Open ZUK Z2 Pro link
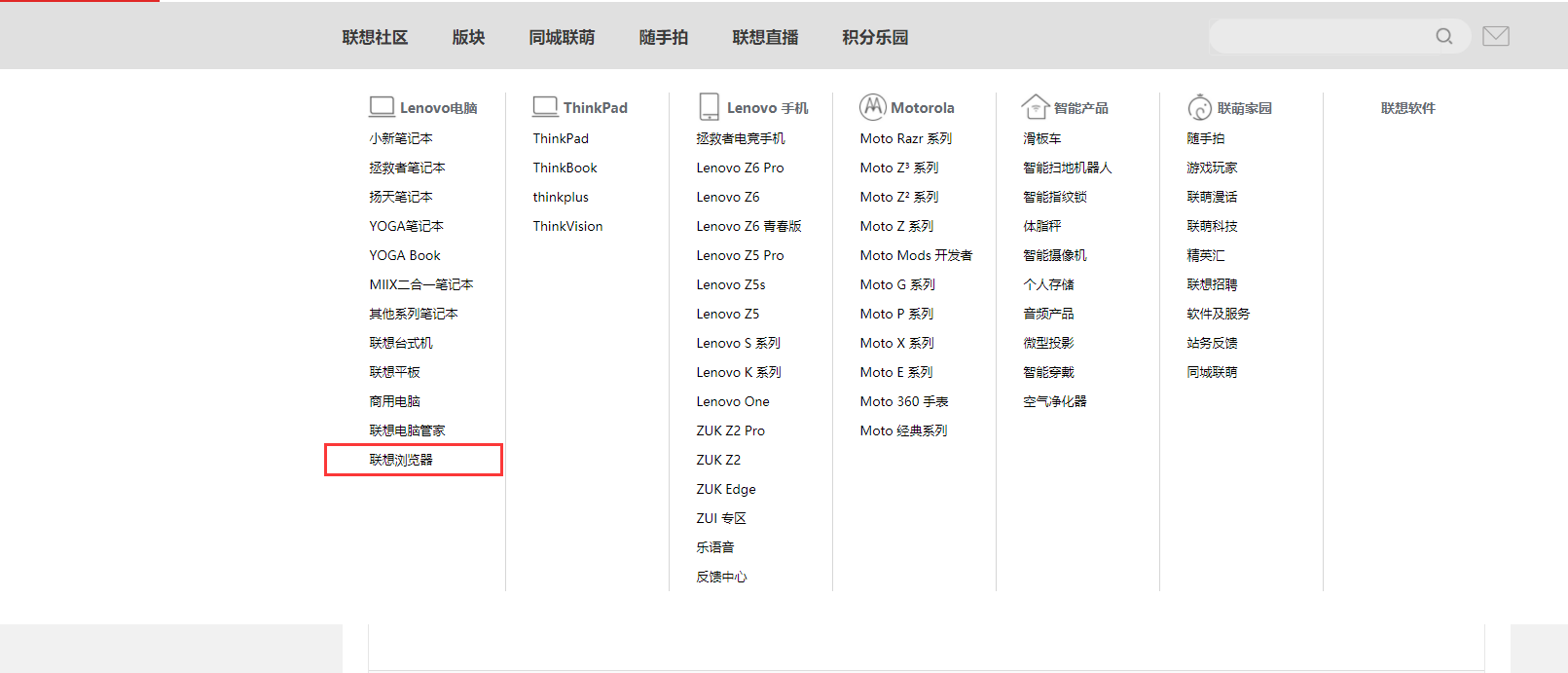The width and height of the screenshot is (1568, 673). point(730,430)
